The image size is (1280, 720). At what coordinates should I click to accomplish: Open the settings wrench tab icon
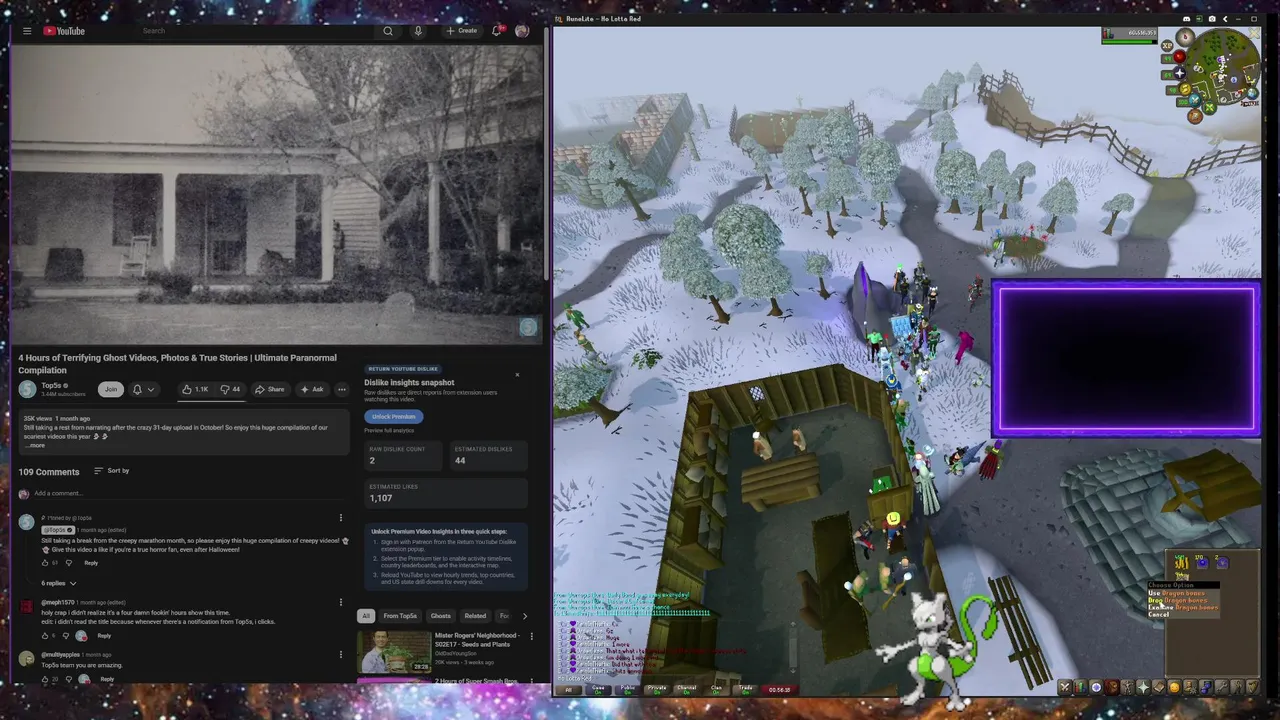tap(1222, 687)
